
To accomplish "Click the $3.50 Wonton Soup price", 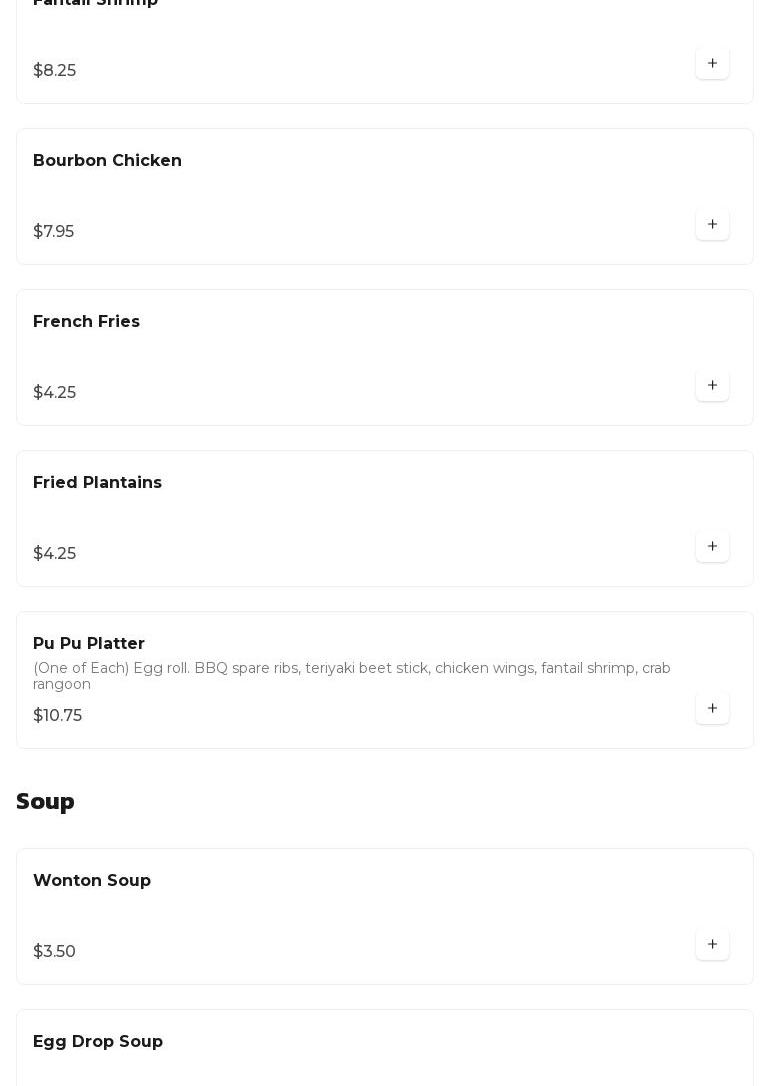I will [55, 952].
